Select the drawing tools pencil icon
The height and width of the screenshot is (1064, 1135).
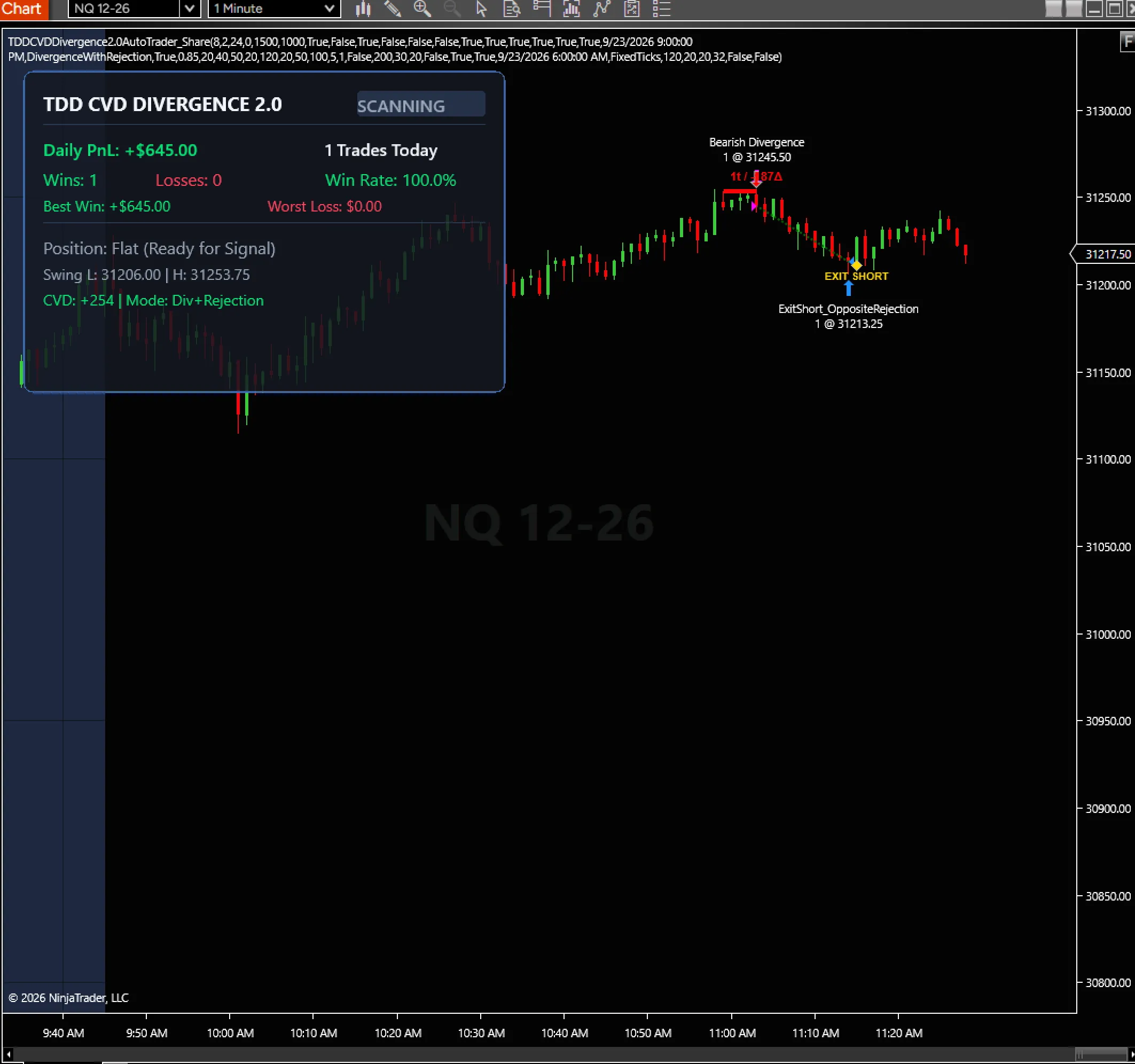[x=392, y=9]
